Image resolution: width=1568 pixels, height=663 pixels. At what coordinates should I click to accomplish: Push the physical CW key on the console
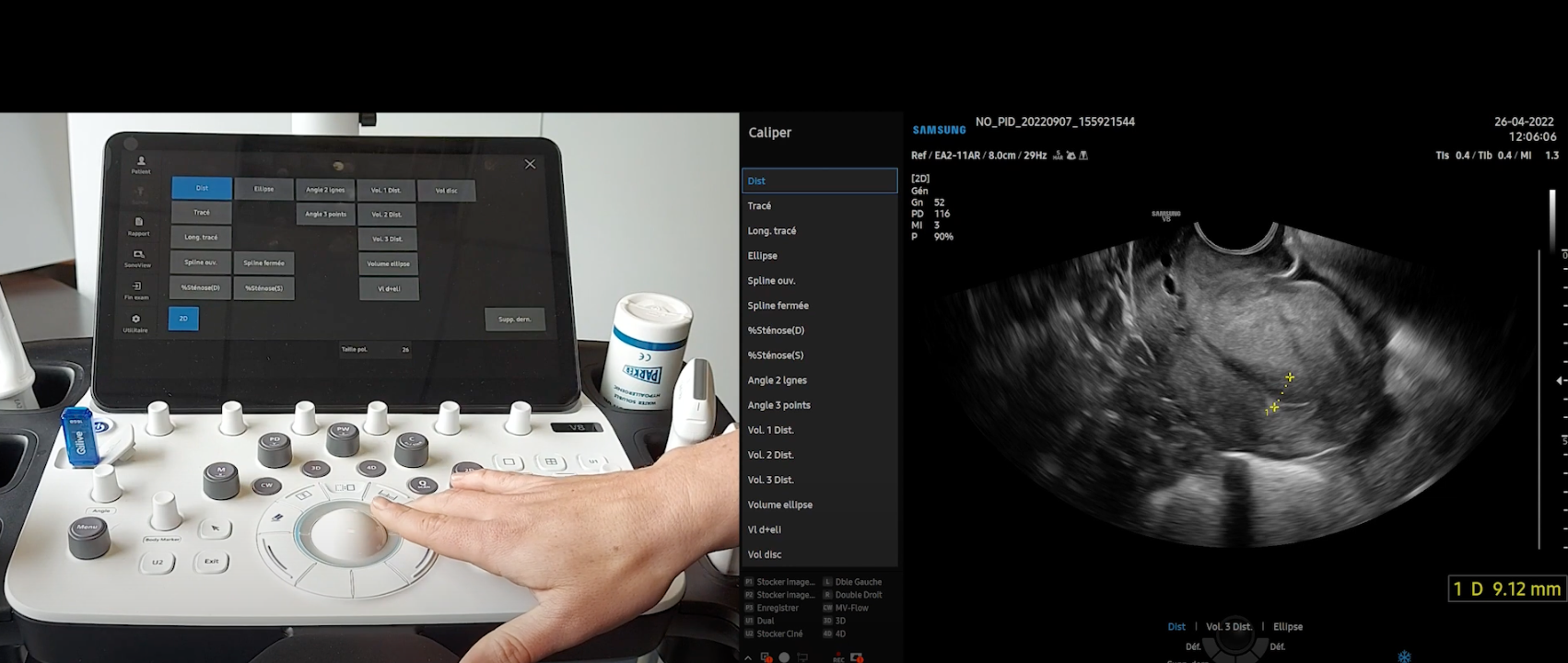(x=267, y=484)
